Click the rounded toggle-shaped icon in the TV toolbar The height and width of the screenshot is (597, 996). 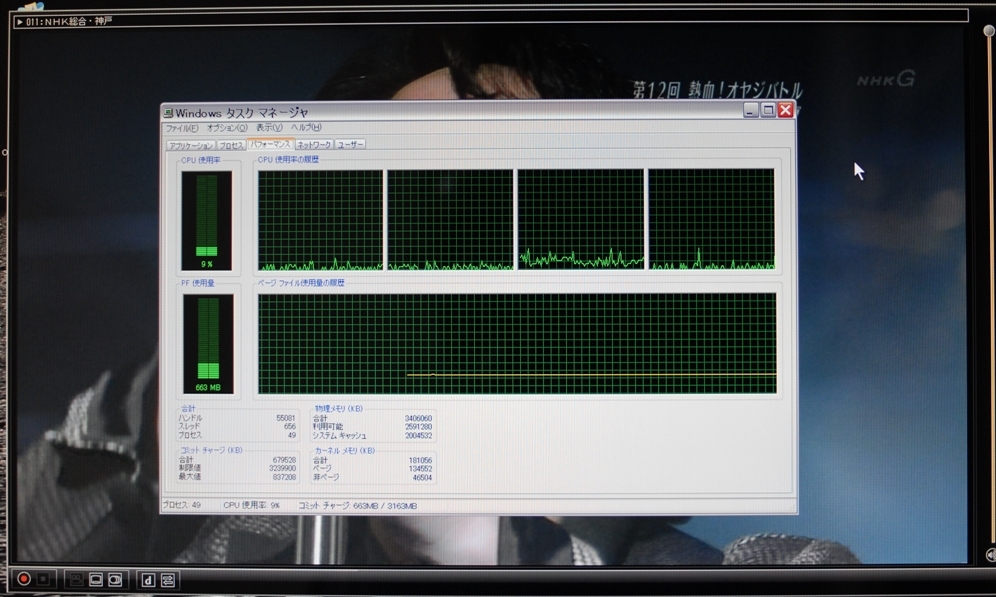[x=115, y=579]
